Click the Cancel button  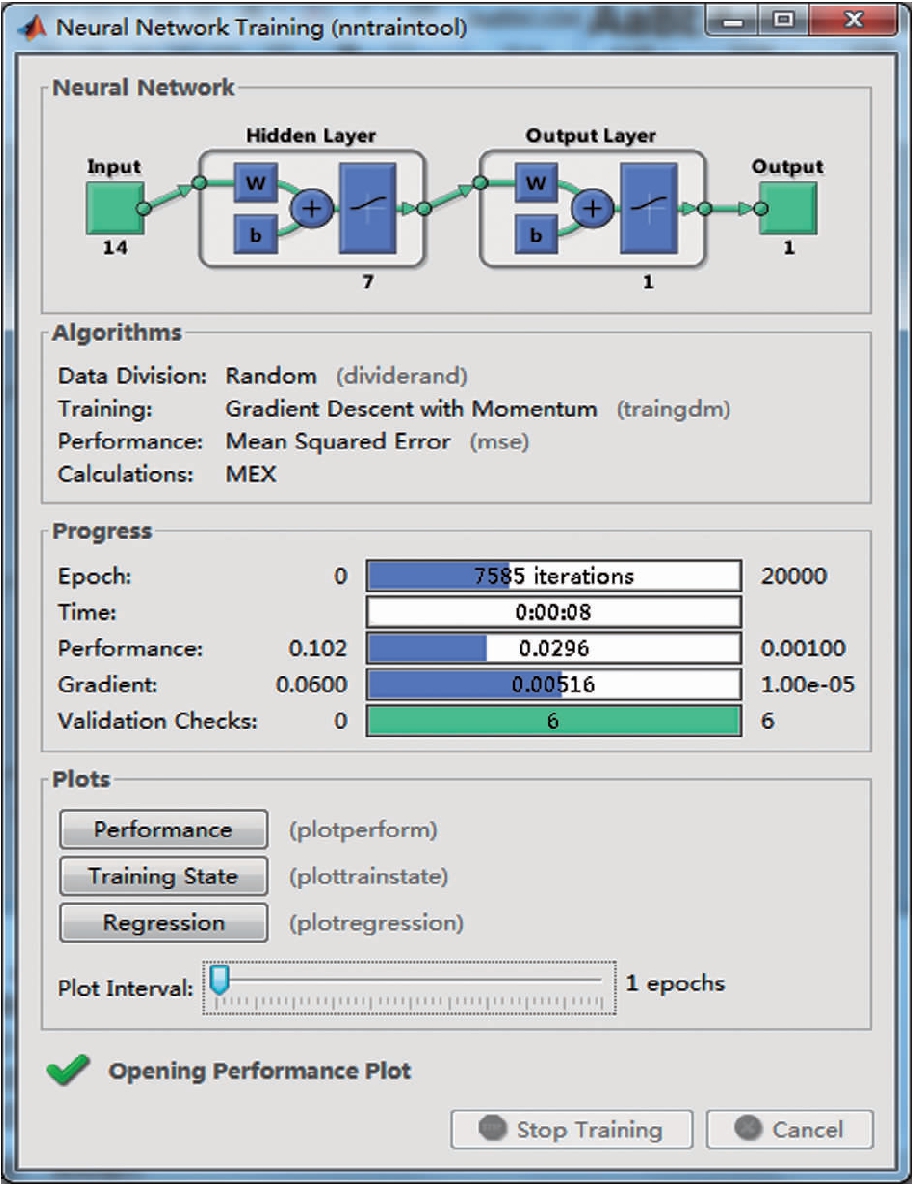click(789, 1130)
